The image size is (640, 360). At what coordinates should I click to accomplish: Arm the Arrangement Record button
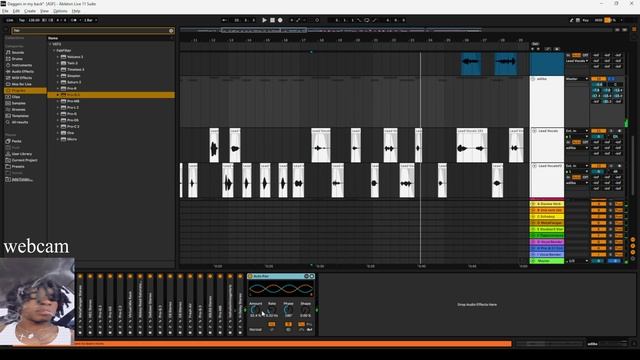click(x=280, y=20)
